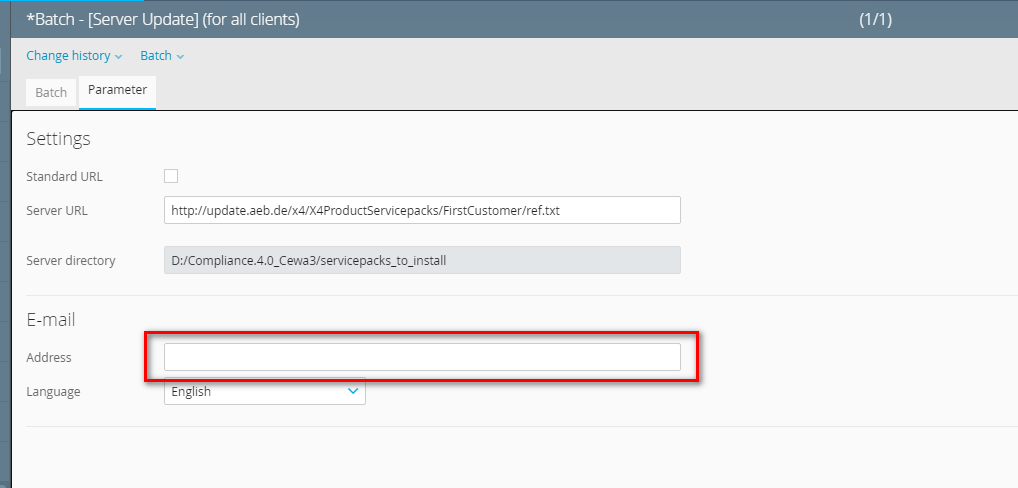The width and height of the screenshot is (1018, 488).
Task: Click the Batch Server Update window title
Action: [162, 19]
